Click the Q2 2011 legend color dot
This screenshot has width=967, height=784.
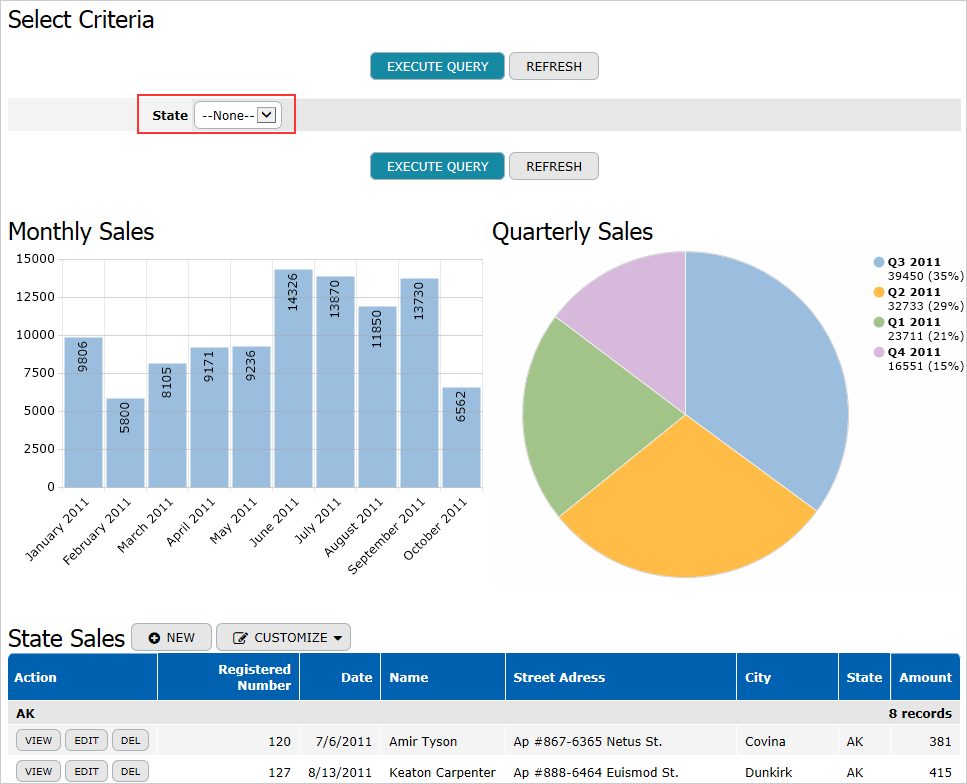(879, 292)
